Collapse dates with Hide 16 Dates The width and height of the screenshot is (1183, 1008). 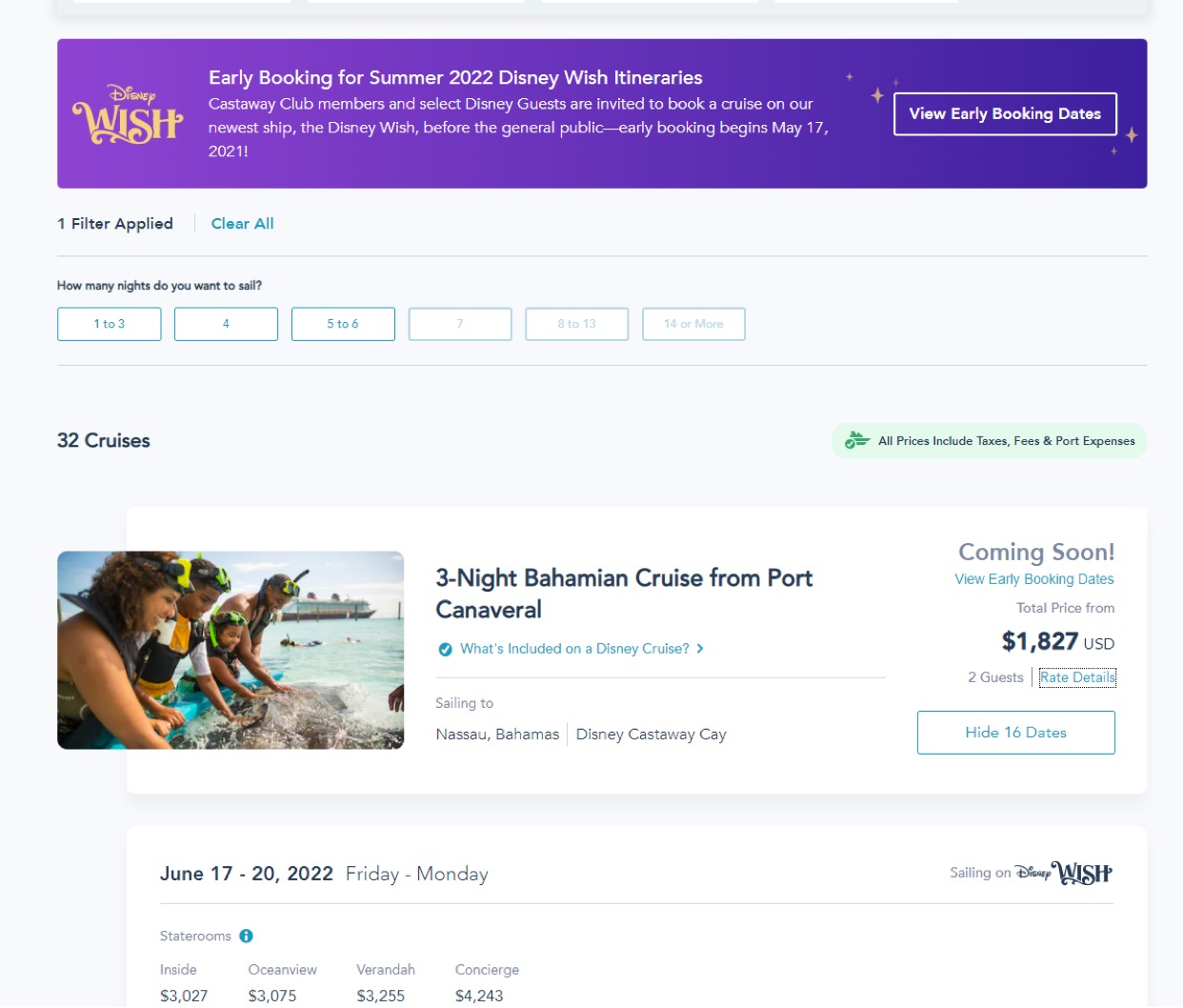point(1015,733)
